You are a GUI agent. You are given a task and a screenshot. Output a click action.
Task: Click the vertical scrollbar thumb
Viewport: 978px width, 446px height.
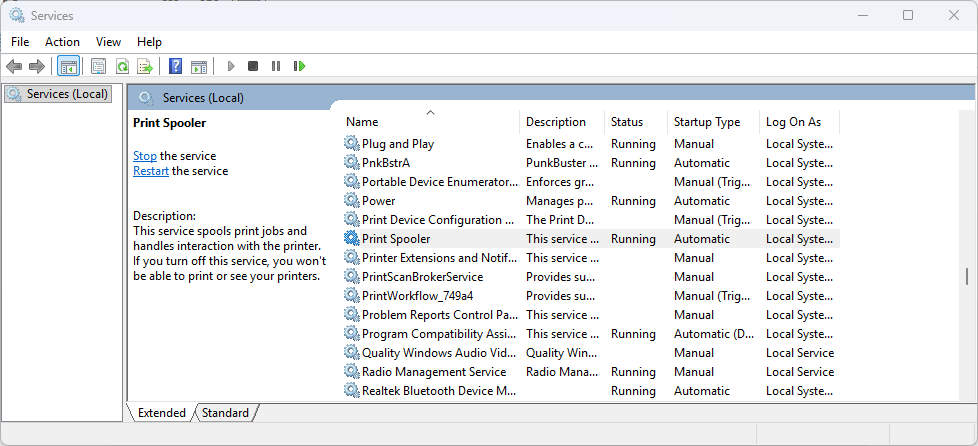click(x=966, y=277)
